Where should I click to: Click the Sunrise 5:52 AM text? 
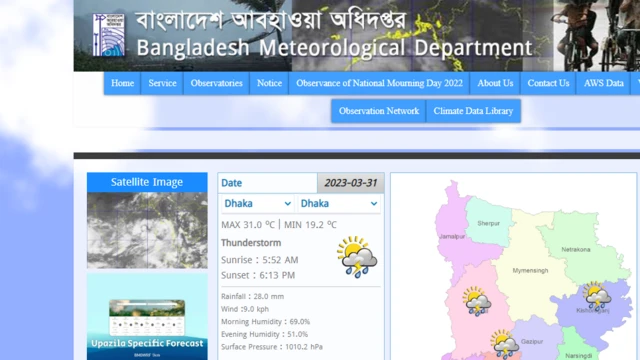[x=260, y=260]
